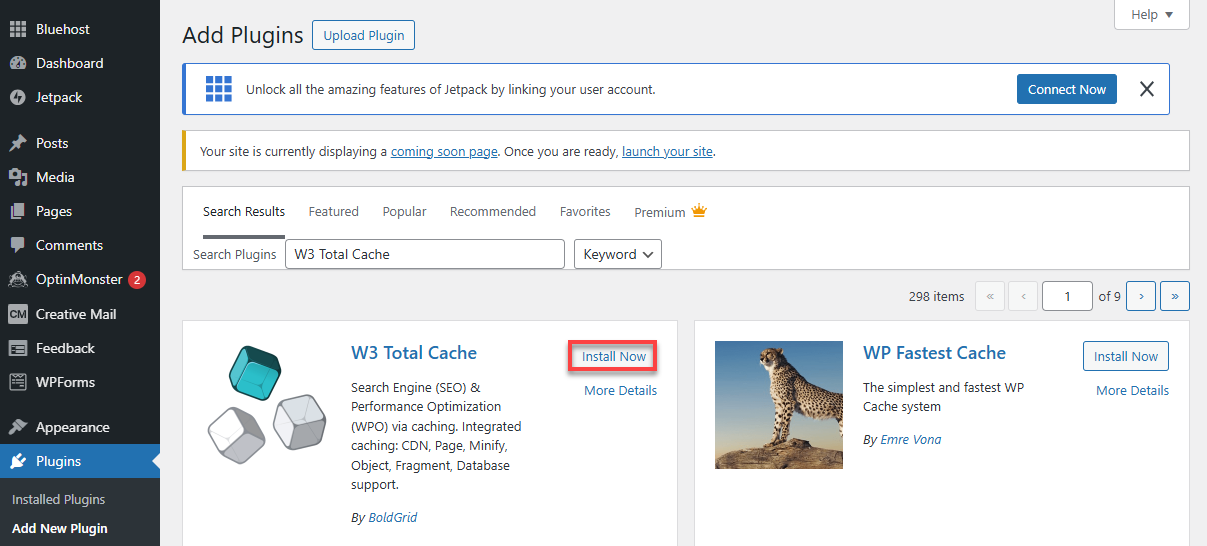Viewport: 1207px width, 546px height.
Task: Click the WPForms icon in sidebar
Action: pos(18,382)
